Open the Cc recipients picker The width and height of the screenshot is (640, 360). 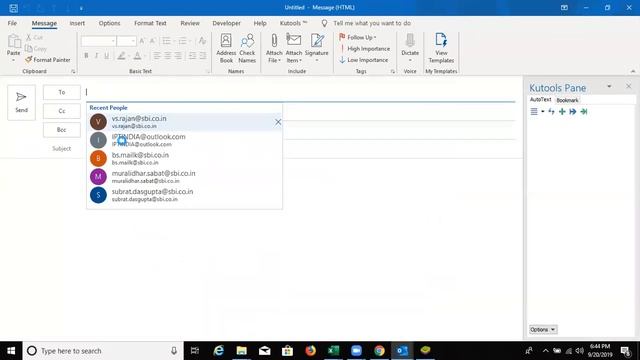click(x=62, y=111)
